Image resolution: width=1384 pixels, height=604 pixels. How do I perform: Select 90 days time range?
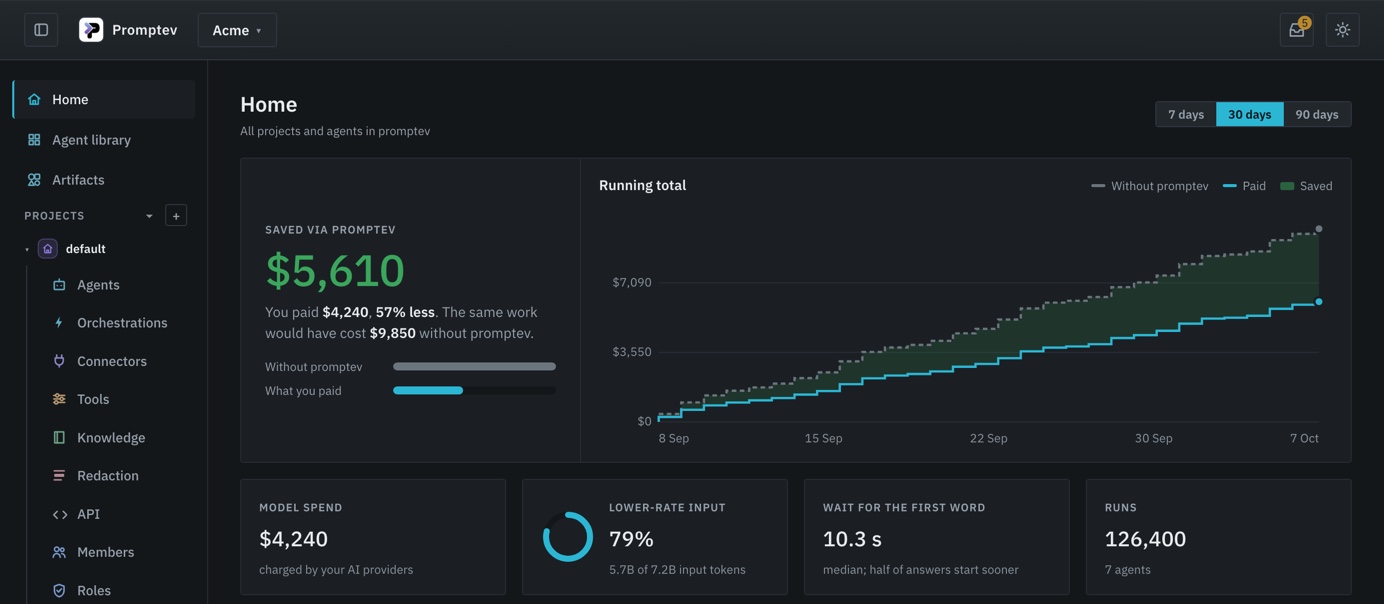click(1317, 114)
